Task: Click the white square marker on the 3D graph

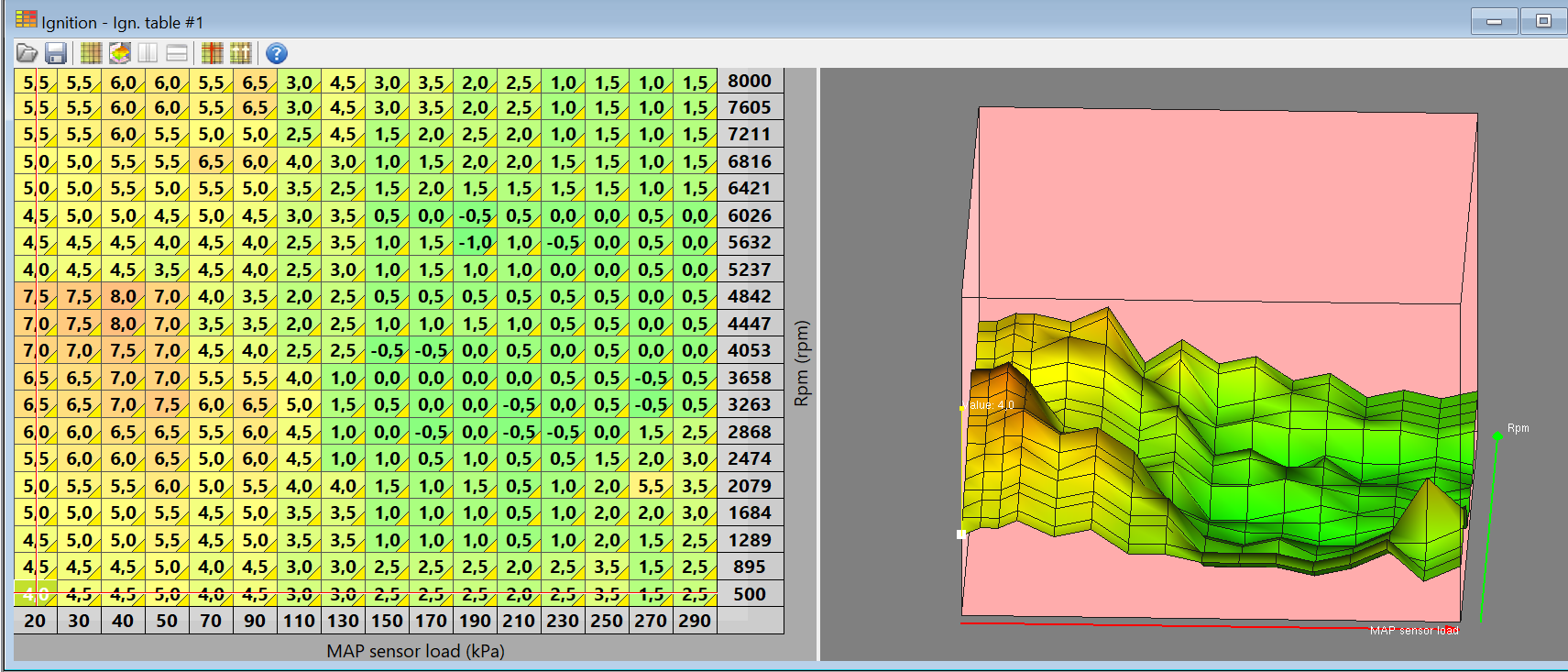Action: (960, 534)
